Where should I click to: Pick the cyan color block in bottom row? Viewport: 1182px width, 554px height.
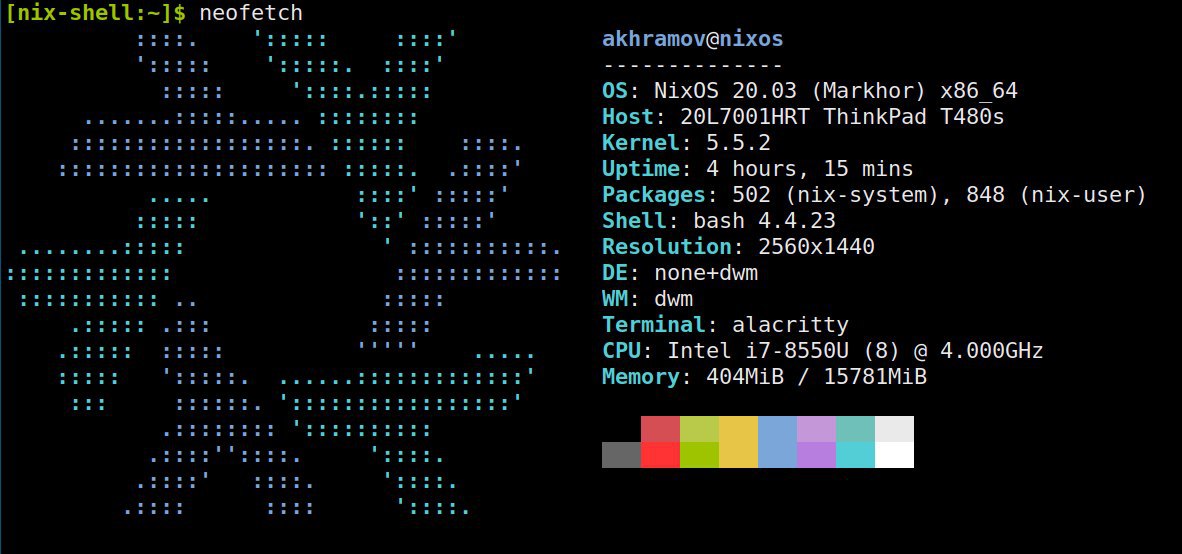coord(856,455)
